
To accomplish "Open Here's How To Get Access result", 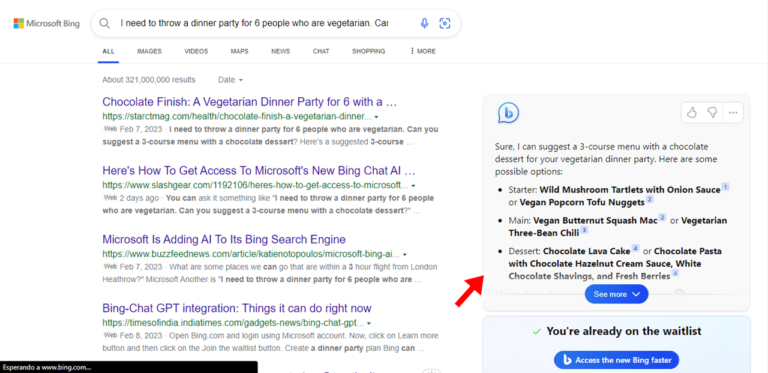I will coord(259,171).
